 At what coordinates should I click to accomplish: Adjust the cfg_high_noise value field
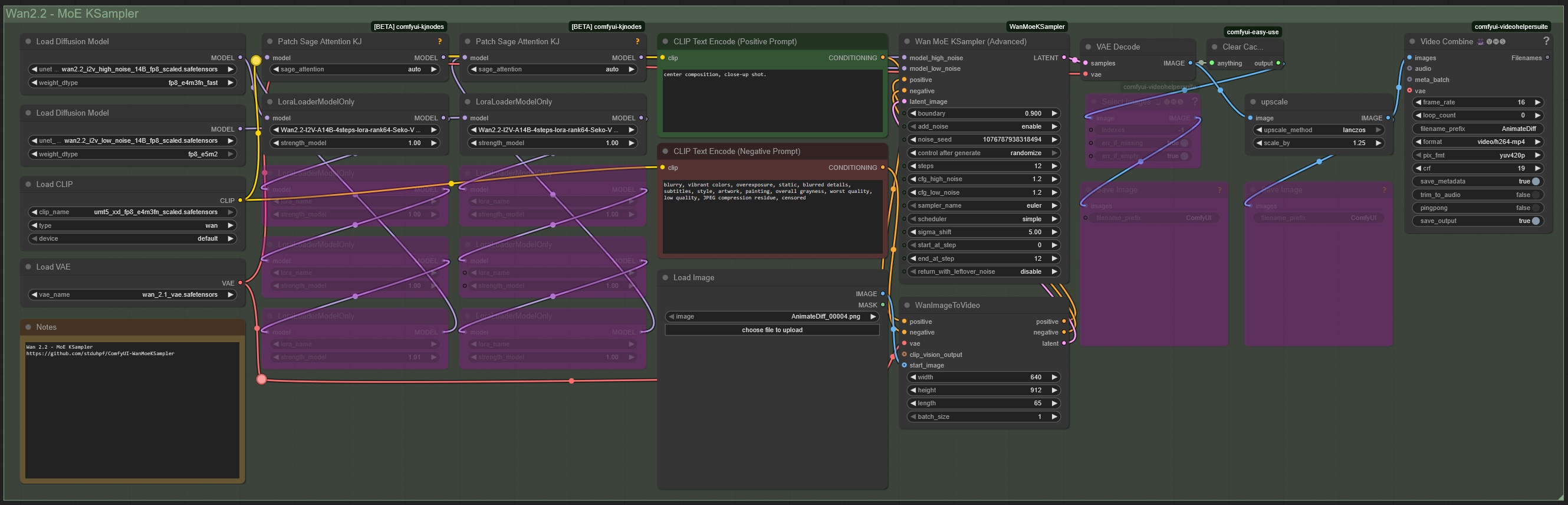pos(982,179)
